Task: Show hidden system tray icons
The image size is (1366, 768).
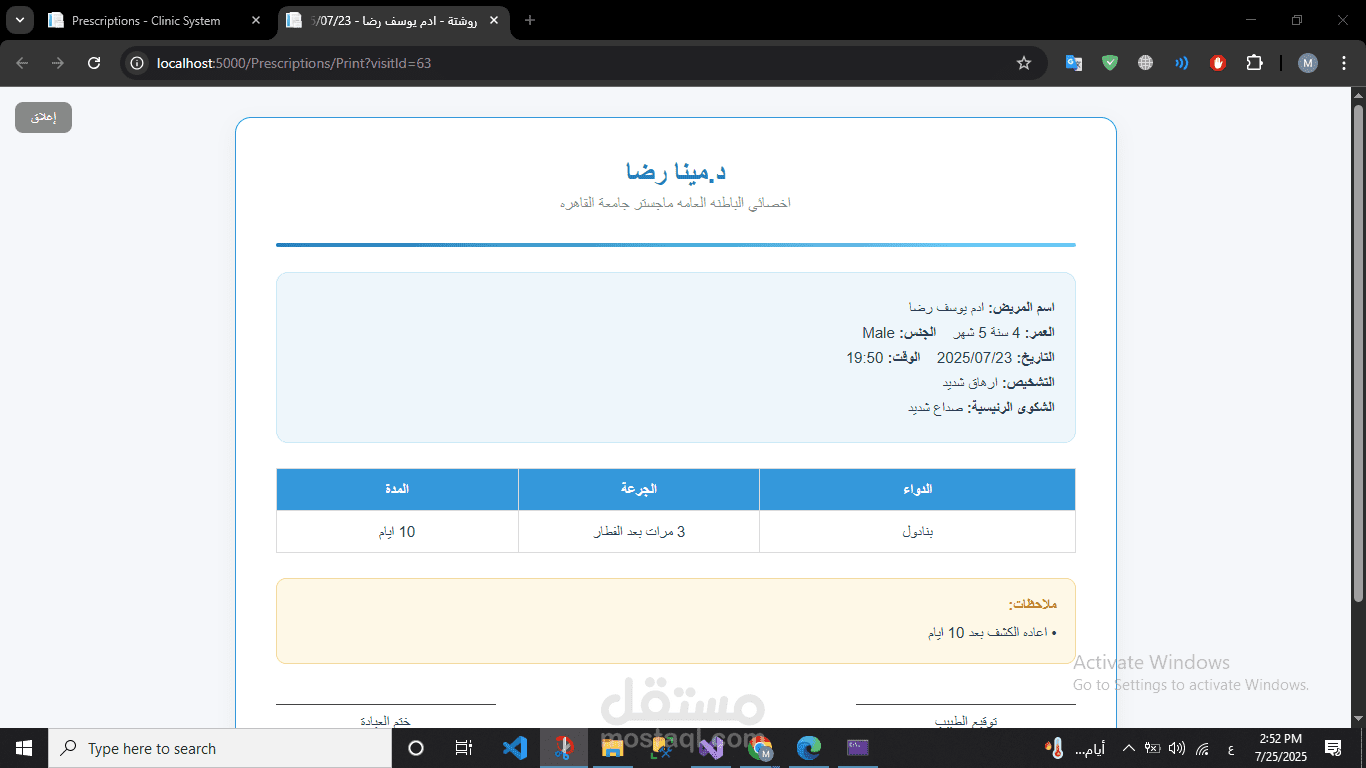Action: tap(1128, 748)
